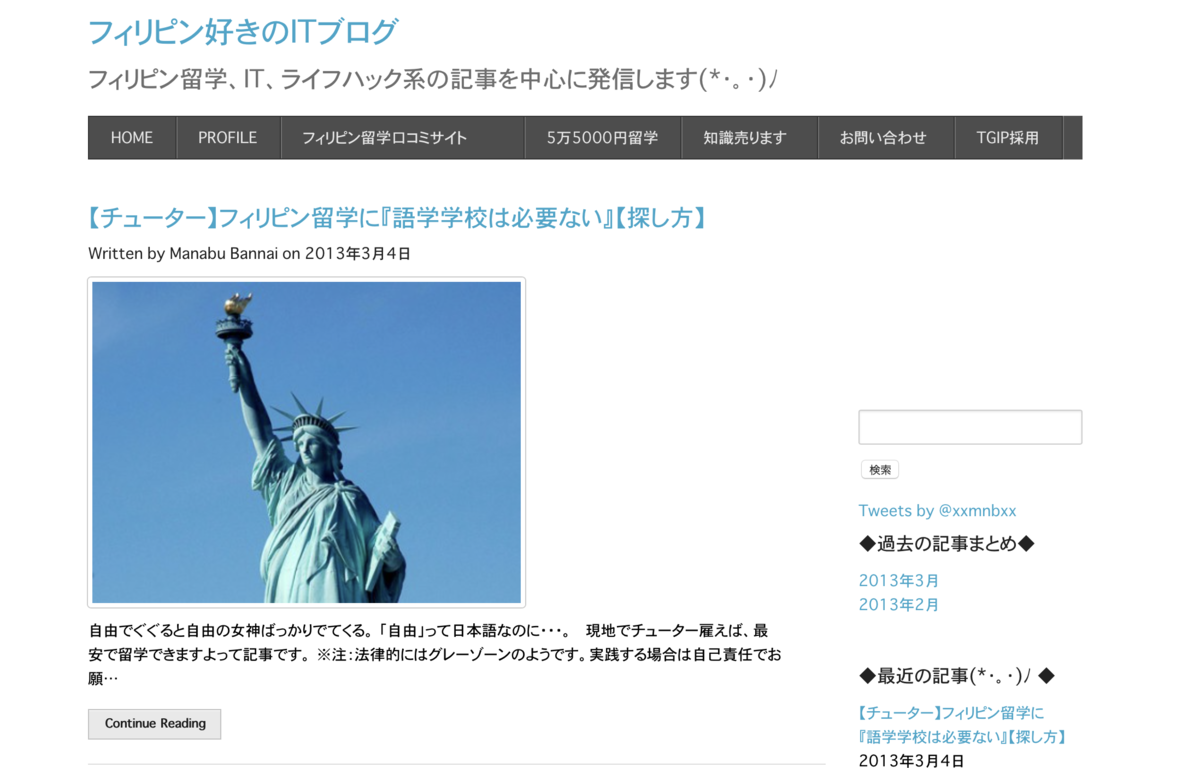Open the 2013年3月 archive link
The height and width of the screenshot is (768, 1200).
[899, 581]
